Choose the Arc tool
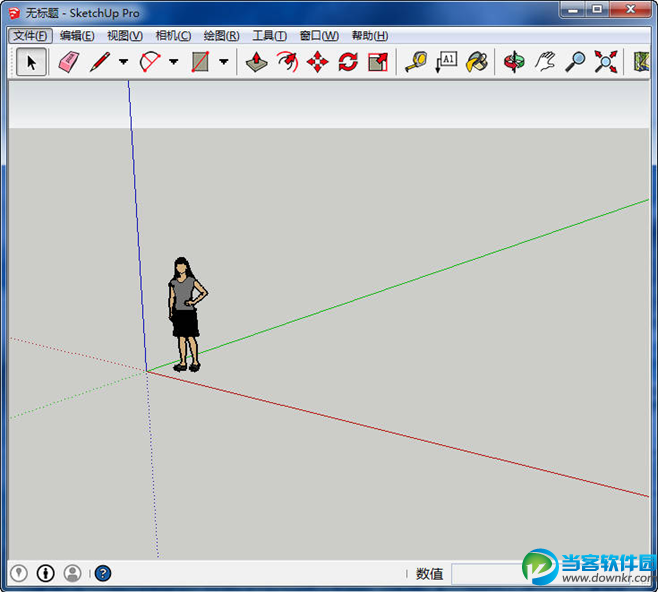 (x=150, y=62)
